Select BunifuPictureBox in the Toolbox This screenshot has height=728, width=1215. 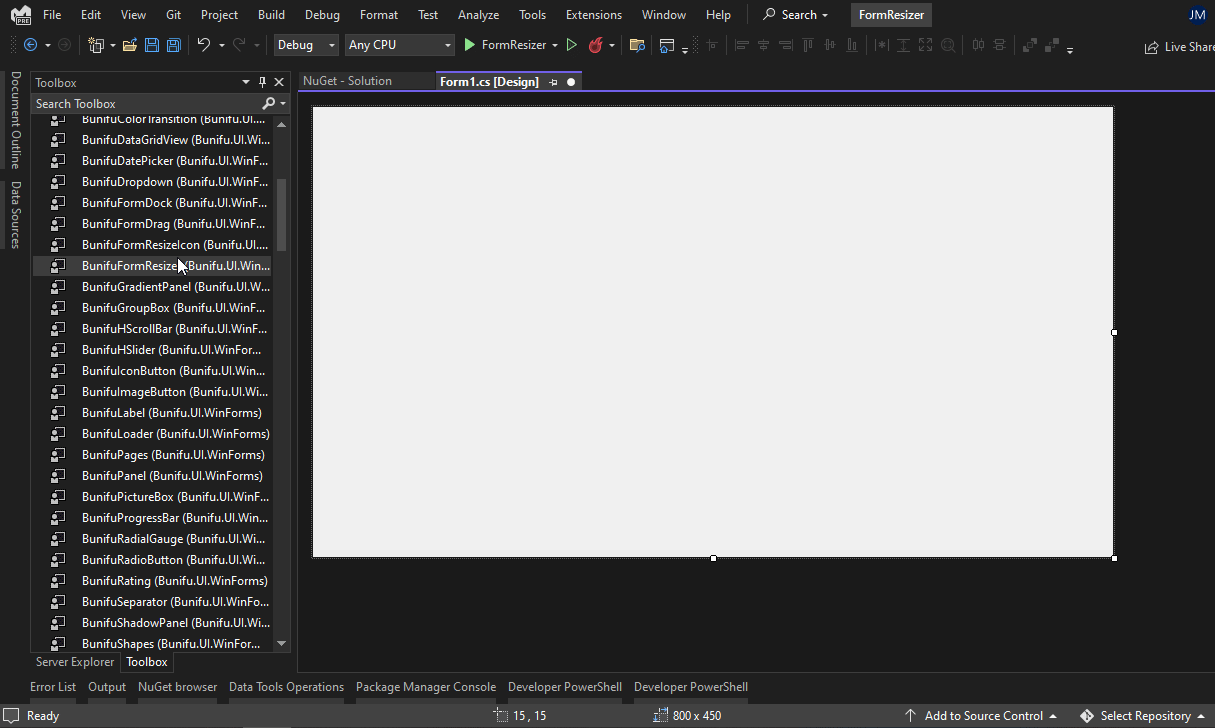[152, 497]
